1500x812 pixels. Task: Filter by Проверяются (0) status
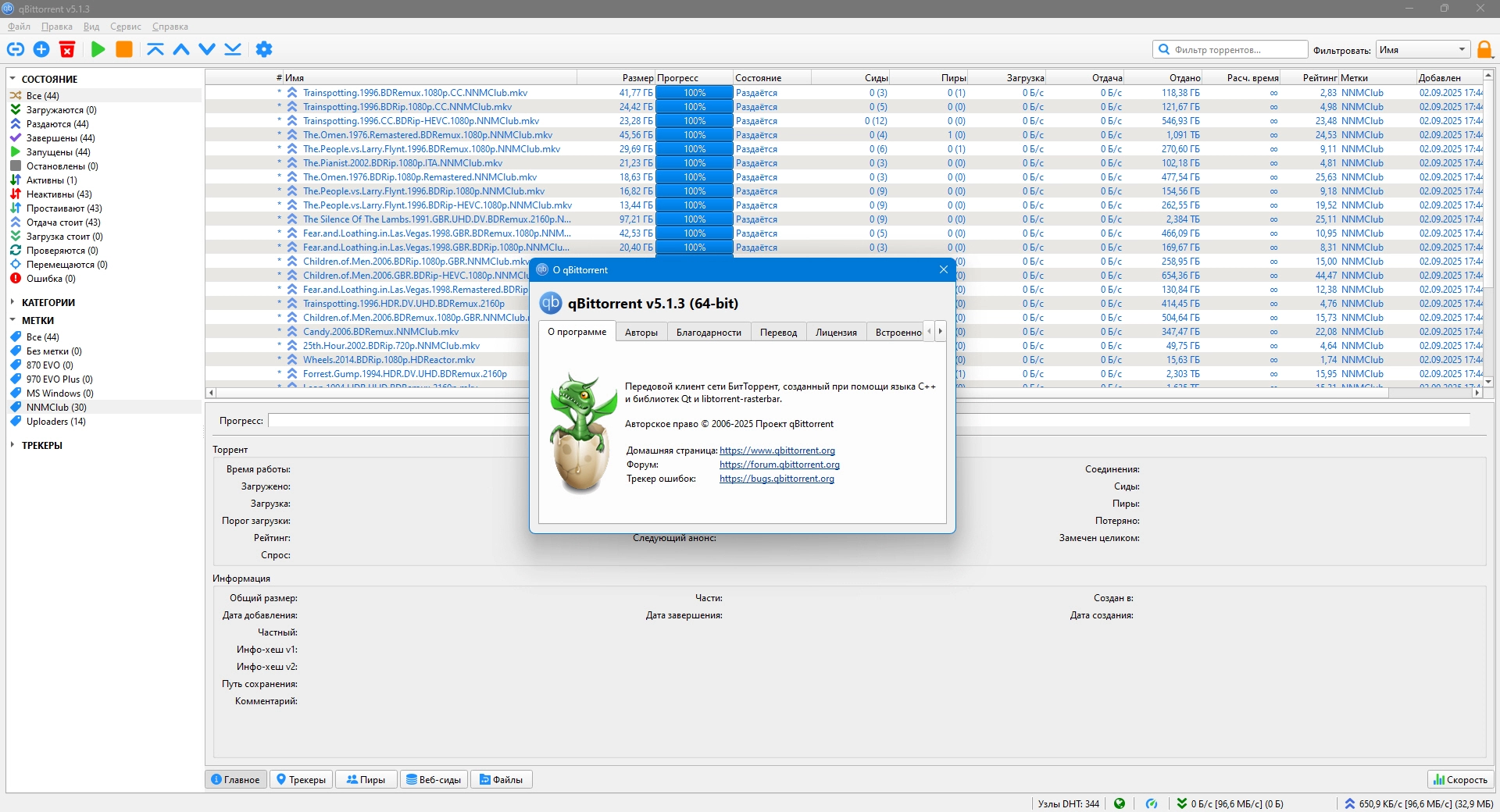pos(62,251)
